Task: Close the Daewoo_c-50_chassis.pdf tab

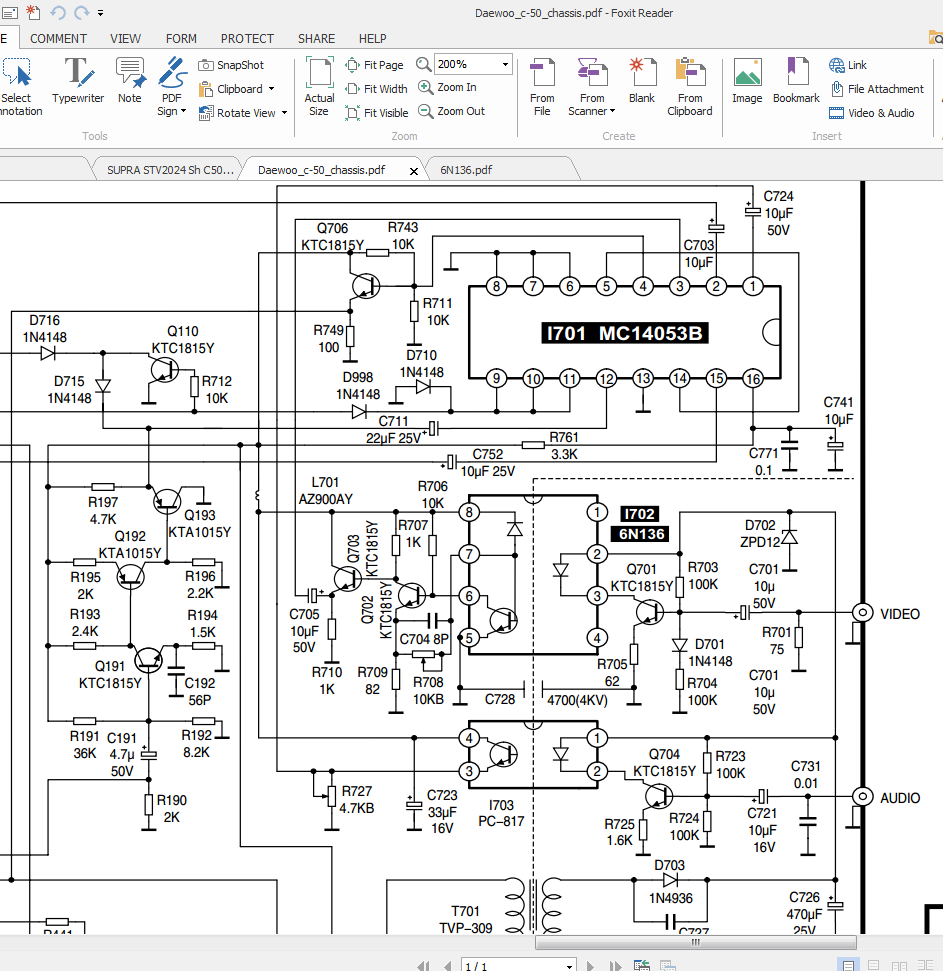Action: pos(414,171)
